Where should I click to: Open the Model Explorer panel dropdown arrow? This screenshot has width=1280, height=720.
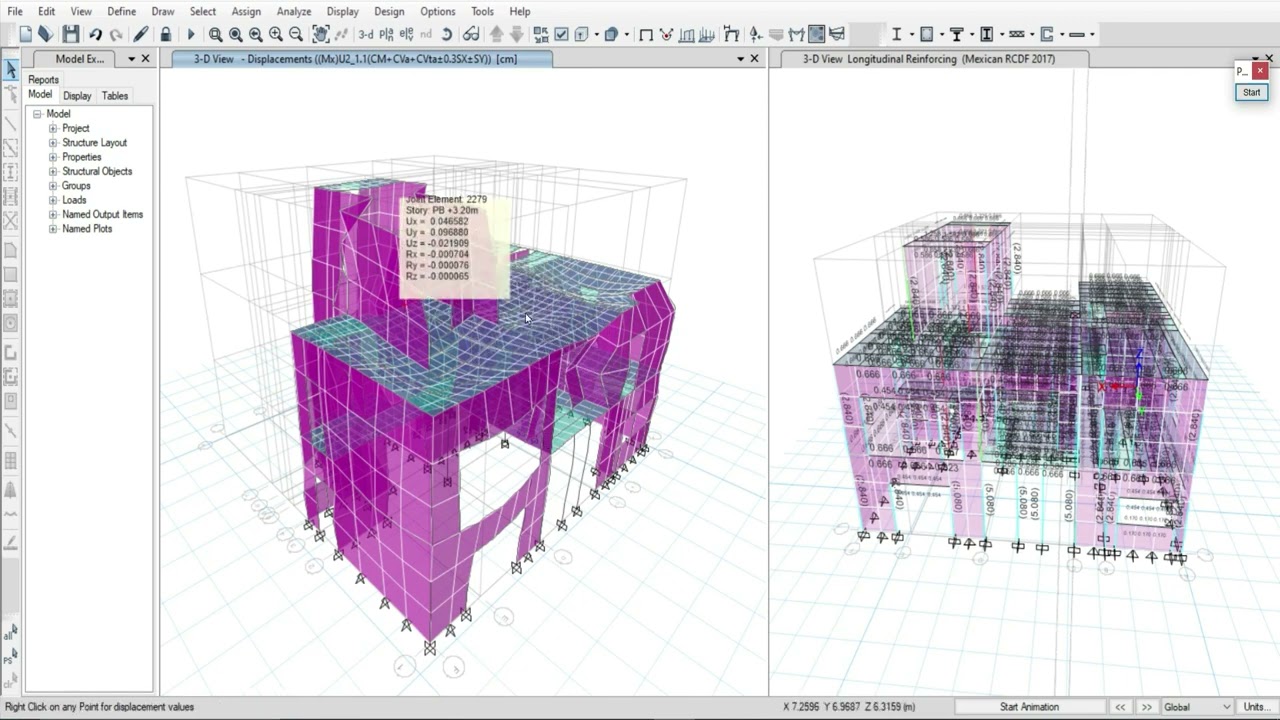(131, 59)
